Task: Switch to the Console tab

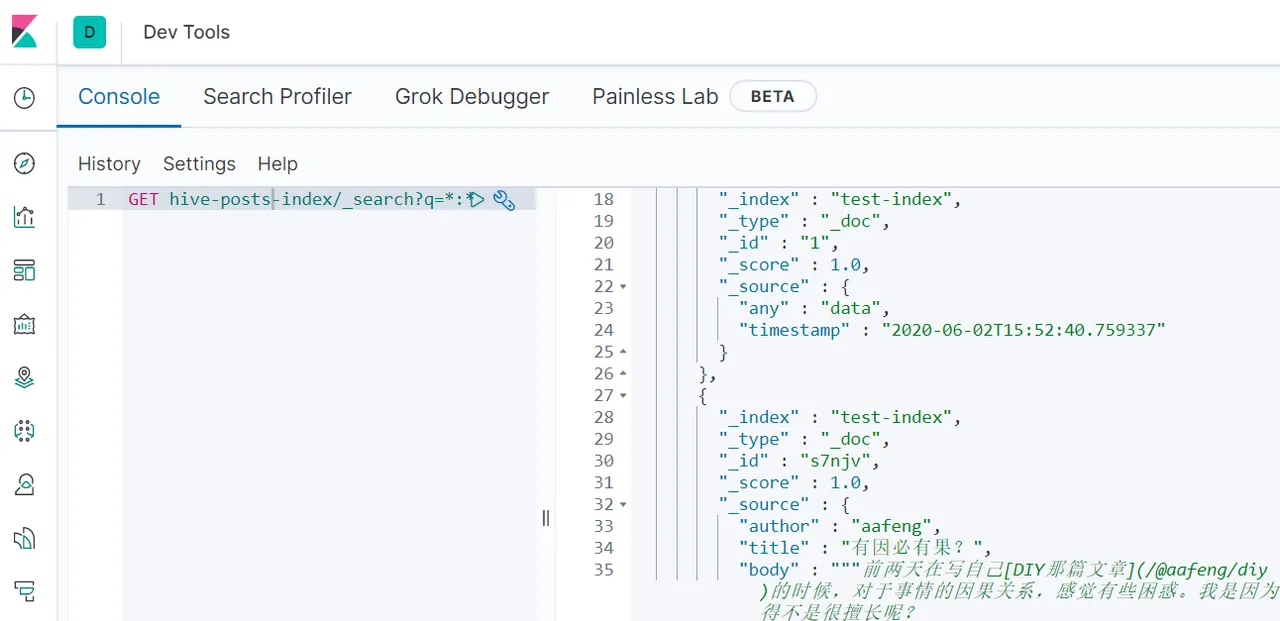Action: 119,96
